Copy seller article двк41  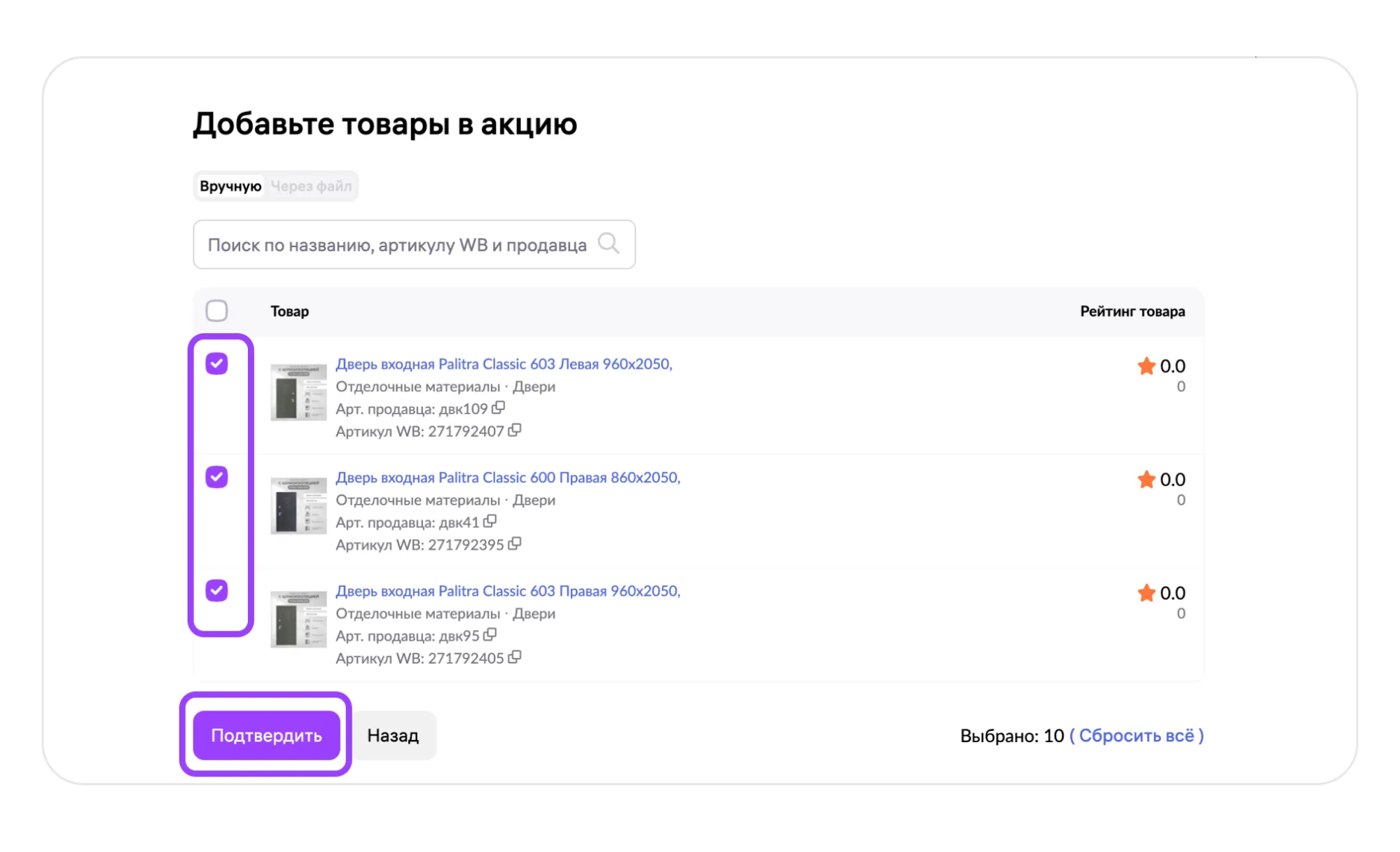click(x=490, y=521)
